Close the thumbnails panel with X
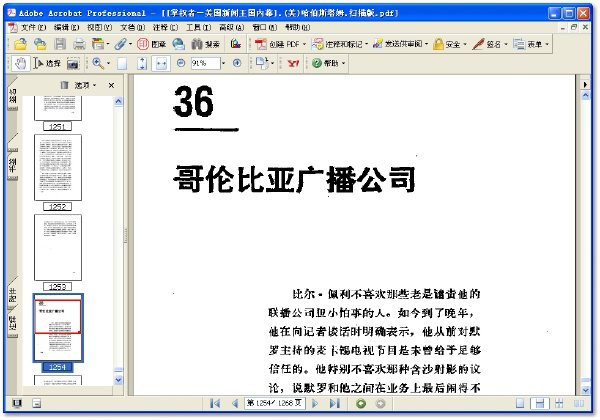 (111, 85)
